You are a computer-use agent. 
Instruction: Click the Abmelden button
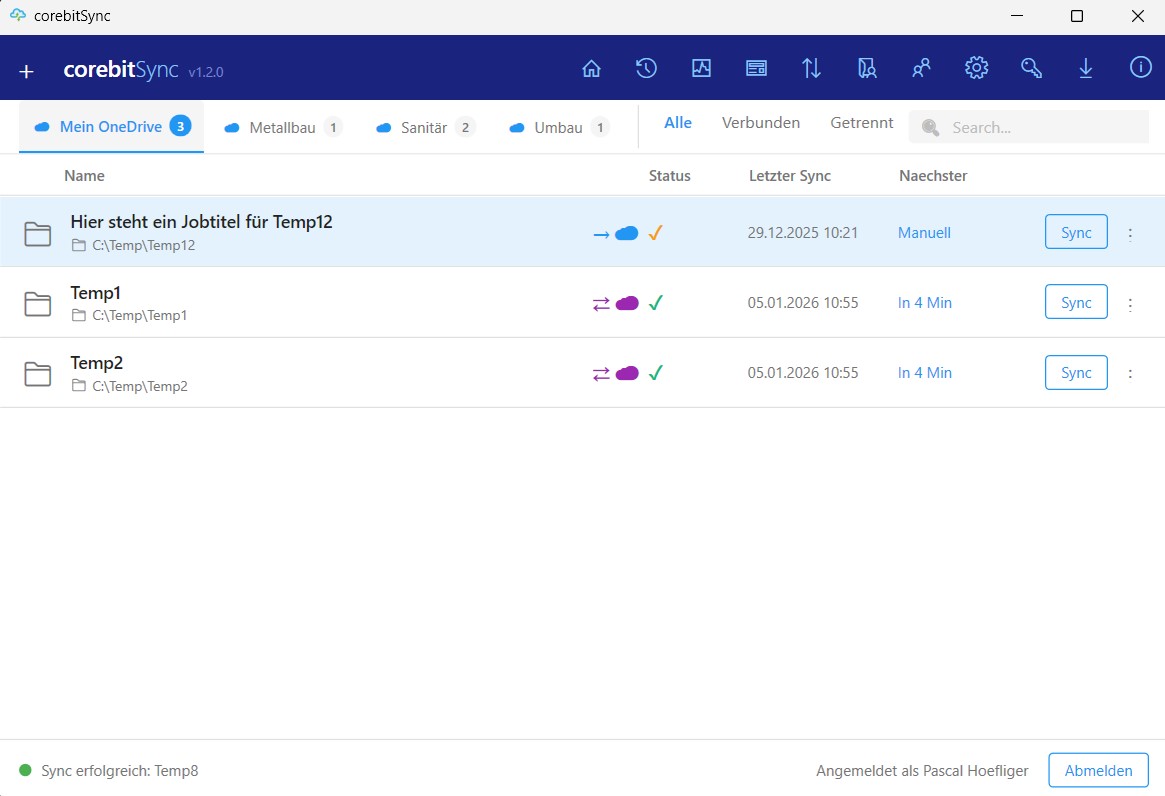tap(1098, 770)
